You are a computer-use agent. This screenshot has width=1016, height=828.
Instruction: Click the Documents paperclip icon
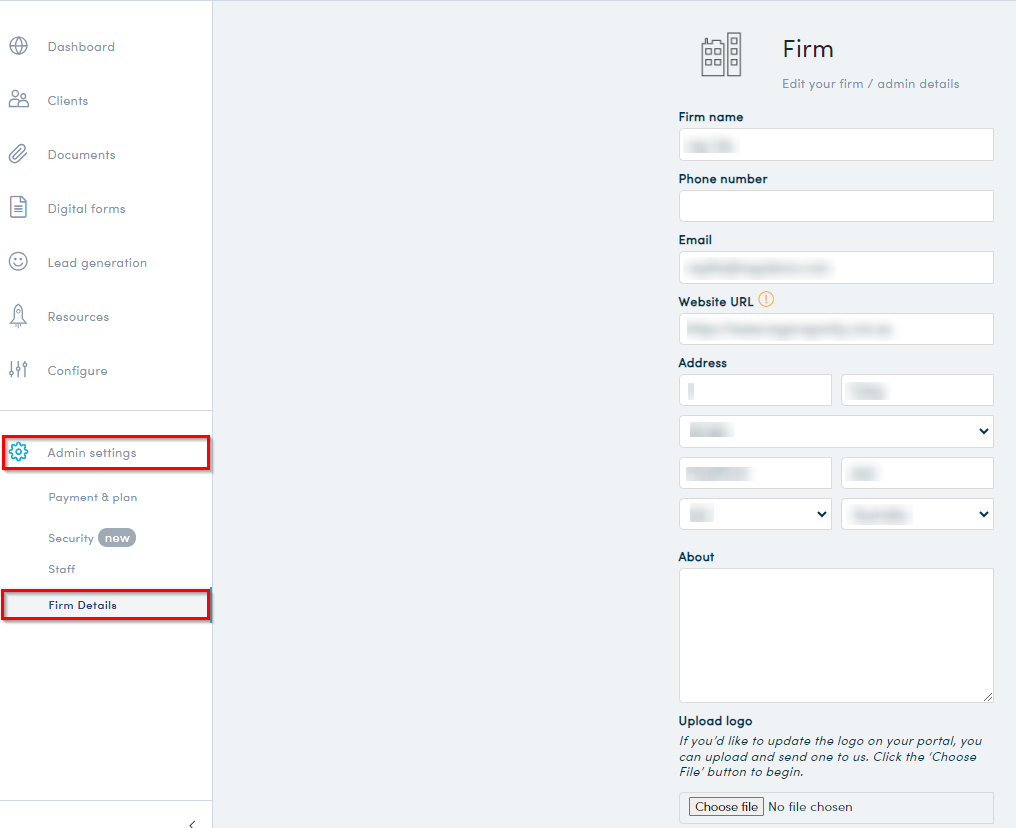click(x=18, y=154)
